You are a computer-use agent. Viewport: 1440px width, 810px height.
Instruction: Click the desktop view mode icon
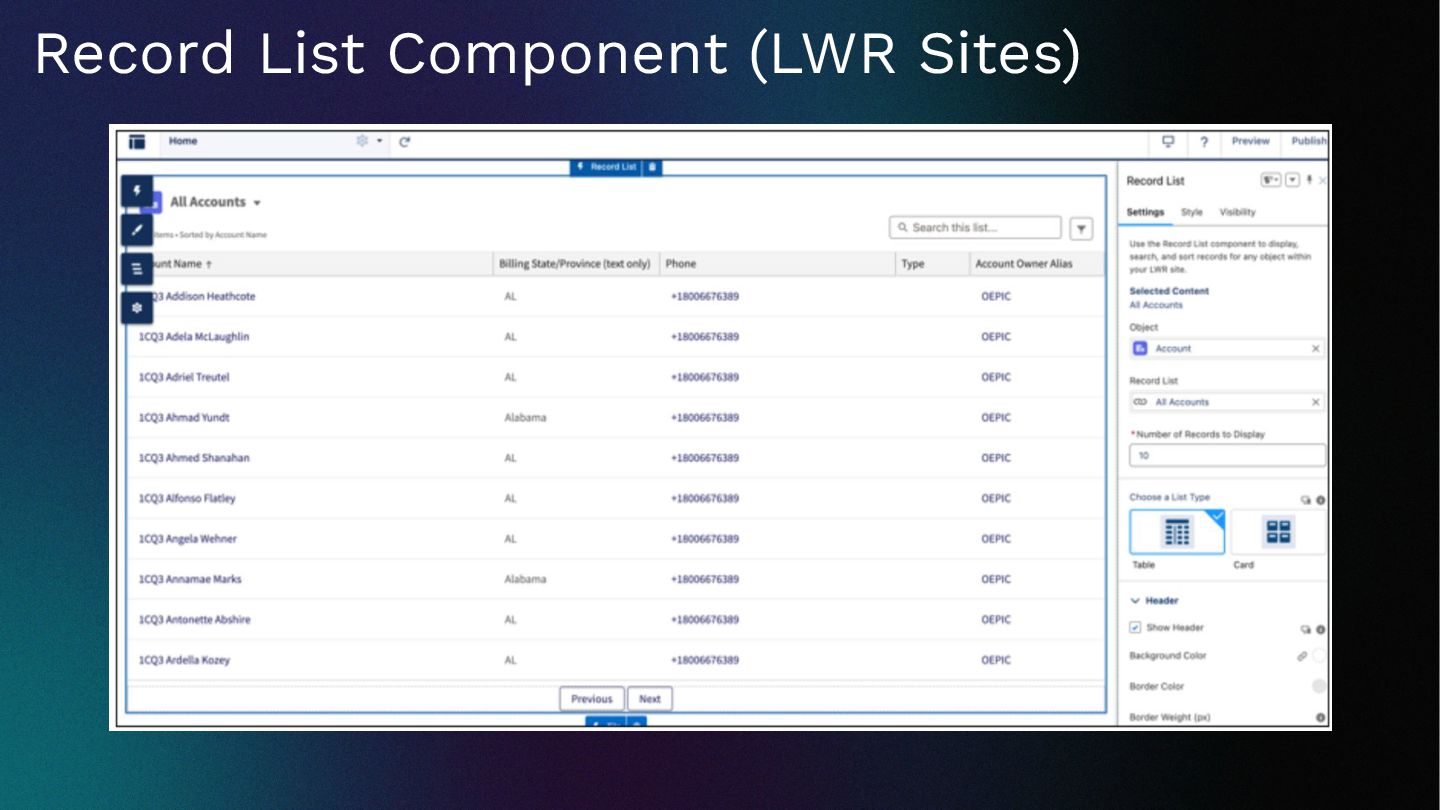pyautogui.click(x=1167, y=141)
